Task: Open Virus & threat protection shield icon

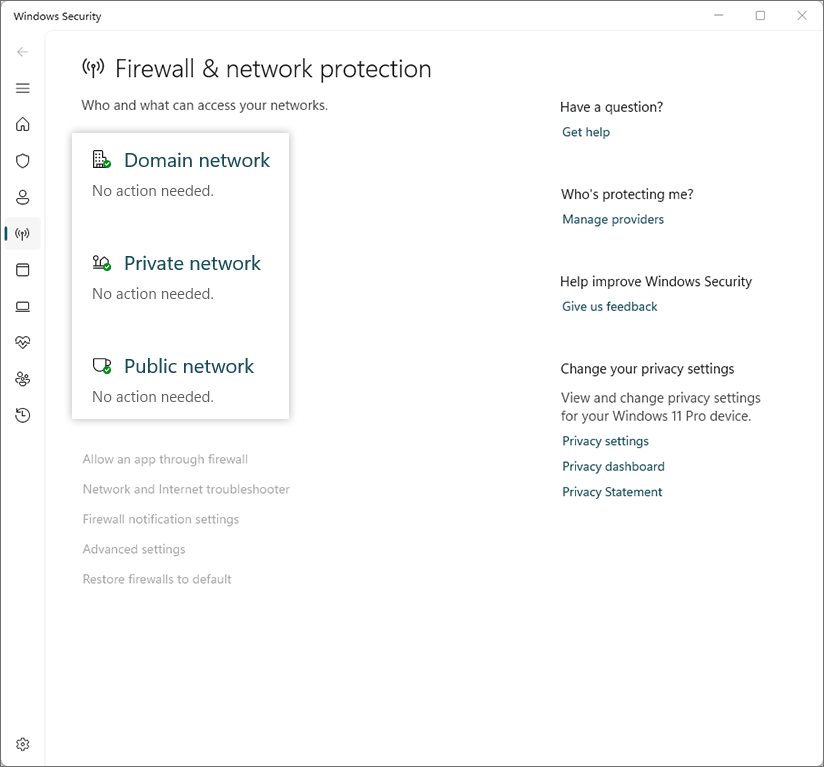Action: click(x=23, y=161)
